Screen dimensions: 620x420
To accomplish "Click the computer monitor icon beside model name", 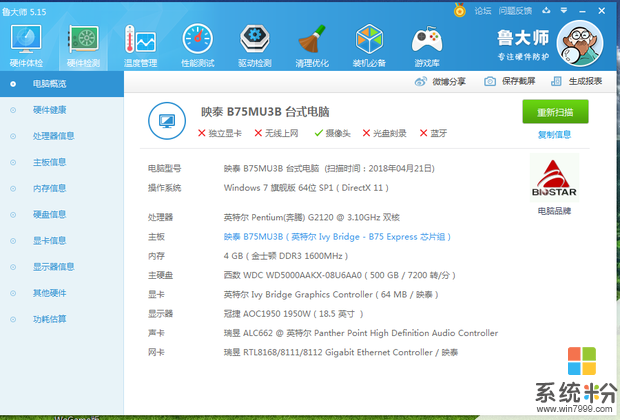I will [x=167, y=121].
